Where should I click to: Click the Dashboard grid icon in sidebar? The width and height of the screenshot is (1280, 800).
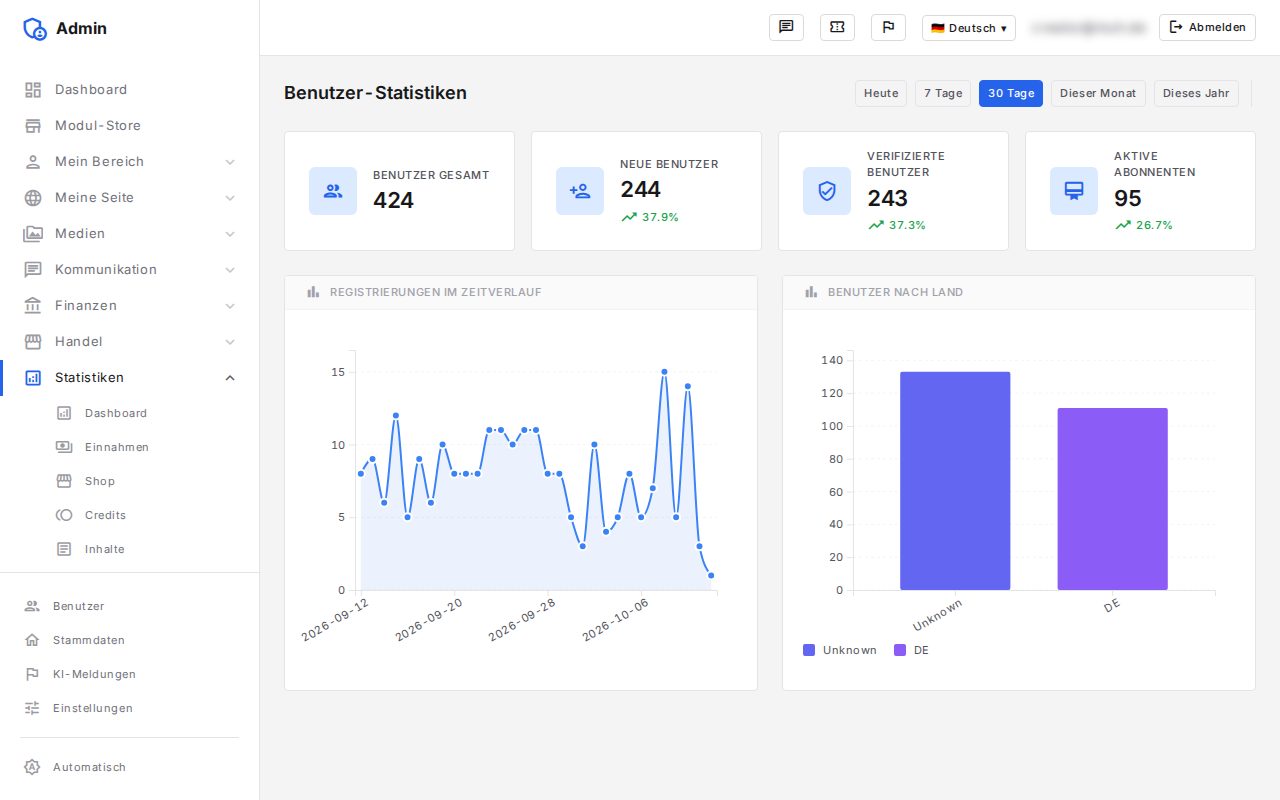[x=33, y=90]
